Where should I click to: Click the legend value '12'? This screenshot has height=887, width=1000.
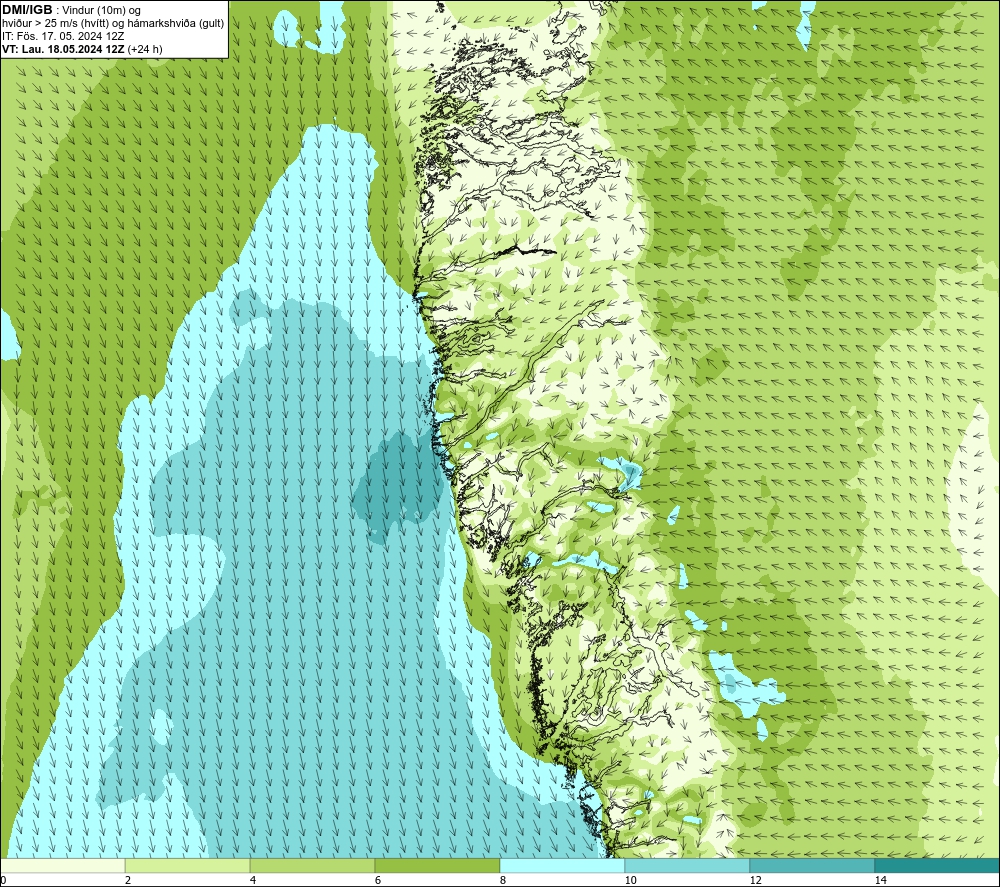756,880
